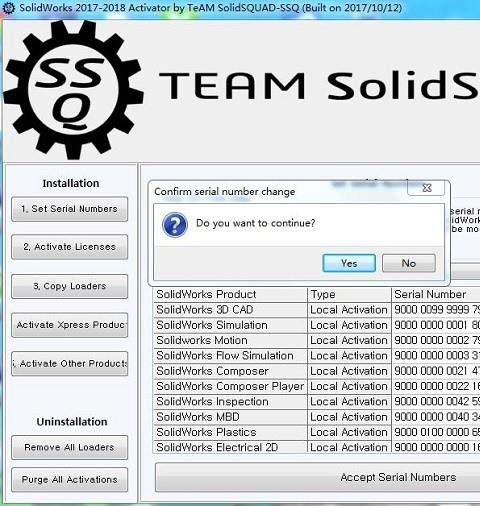The width and height of the screenshot is (480, 506).
Task: Select the SolidWorks Simulation row
Action: tap(317, 325)
